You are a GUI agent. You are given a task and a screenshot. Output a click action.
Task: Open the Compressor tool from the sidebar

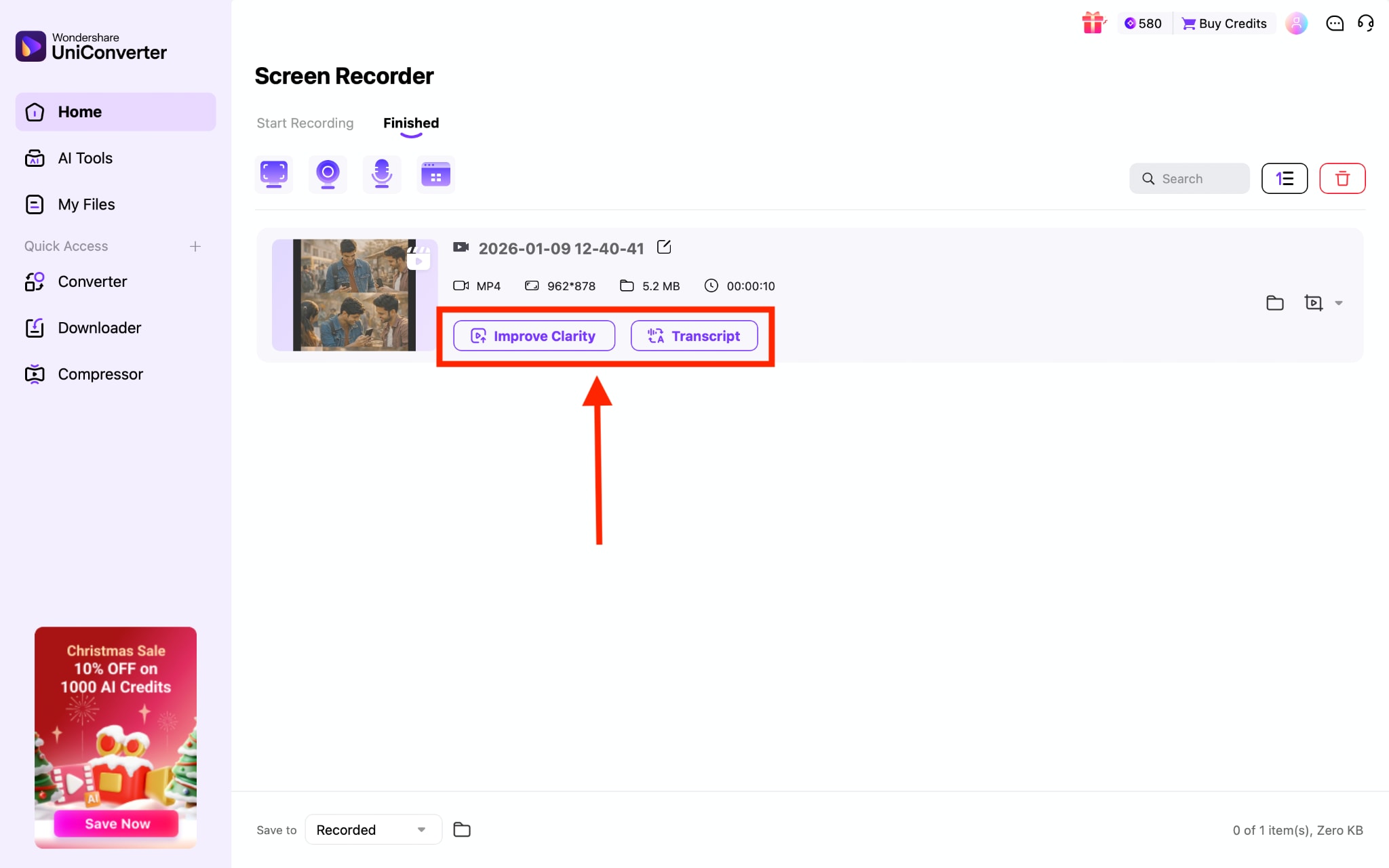tap(100, 374)
